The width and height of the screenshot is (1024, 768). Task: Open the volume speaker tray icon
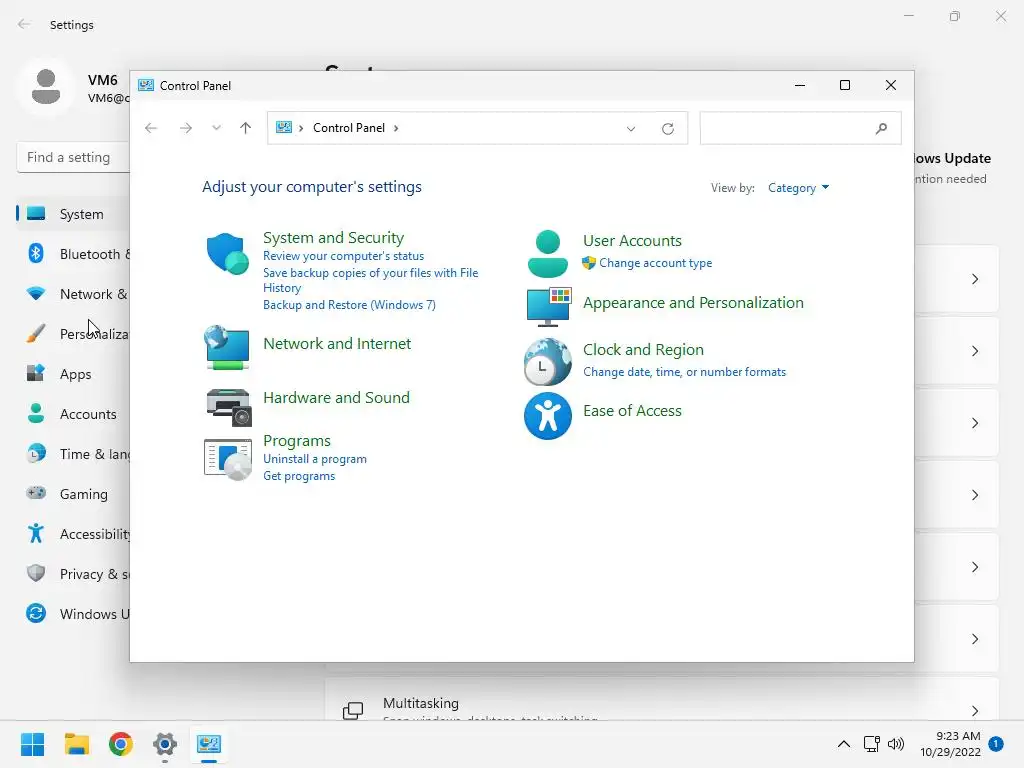[896, 744]
